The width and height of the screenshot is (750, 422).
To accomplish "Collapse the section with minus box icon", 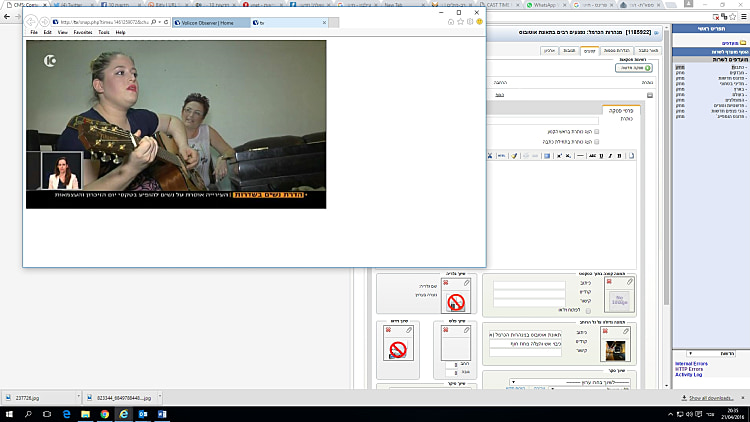I will [x=648, y=95].
